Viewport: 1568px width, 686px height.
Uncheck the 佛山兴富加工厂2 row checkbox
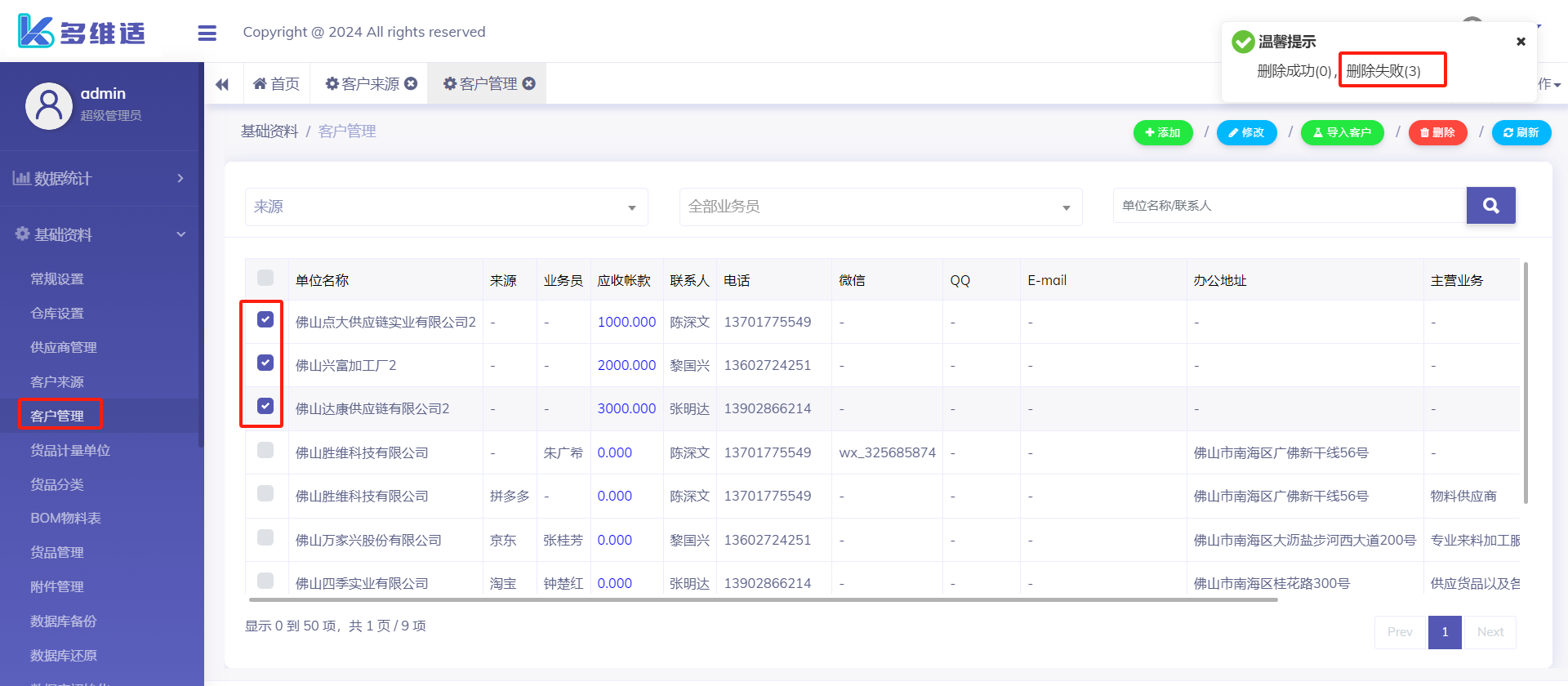pyautogui.click(x=265, y=363)
